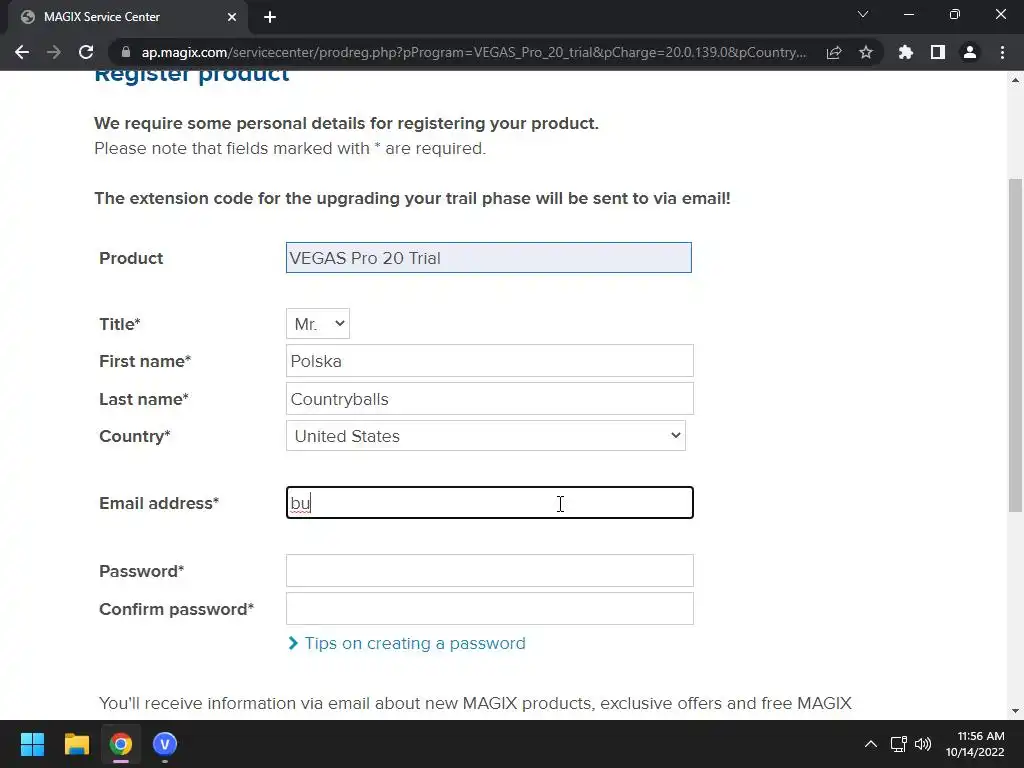Reload the MAGIX Service Center page
The image size is (1024, 768).
pos(86,52)
